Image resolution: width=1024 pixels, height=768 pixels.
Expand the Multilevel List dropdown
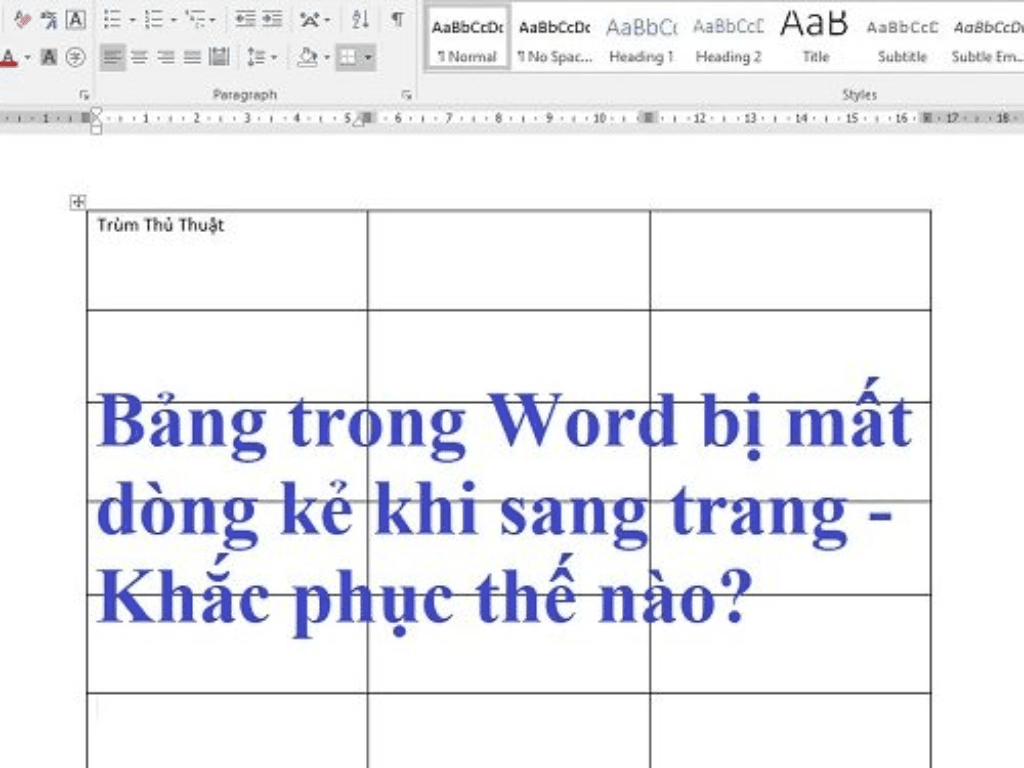(x=210, y=18)
